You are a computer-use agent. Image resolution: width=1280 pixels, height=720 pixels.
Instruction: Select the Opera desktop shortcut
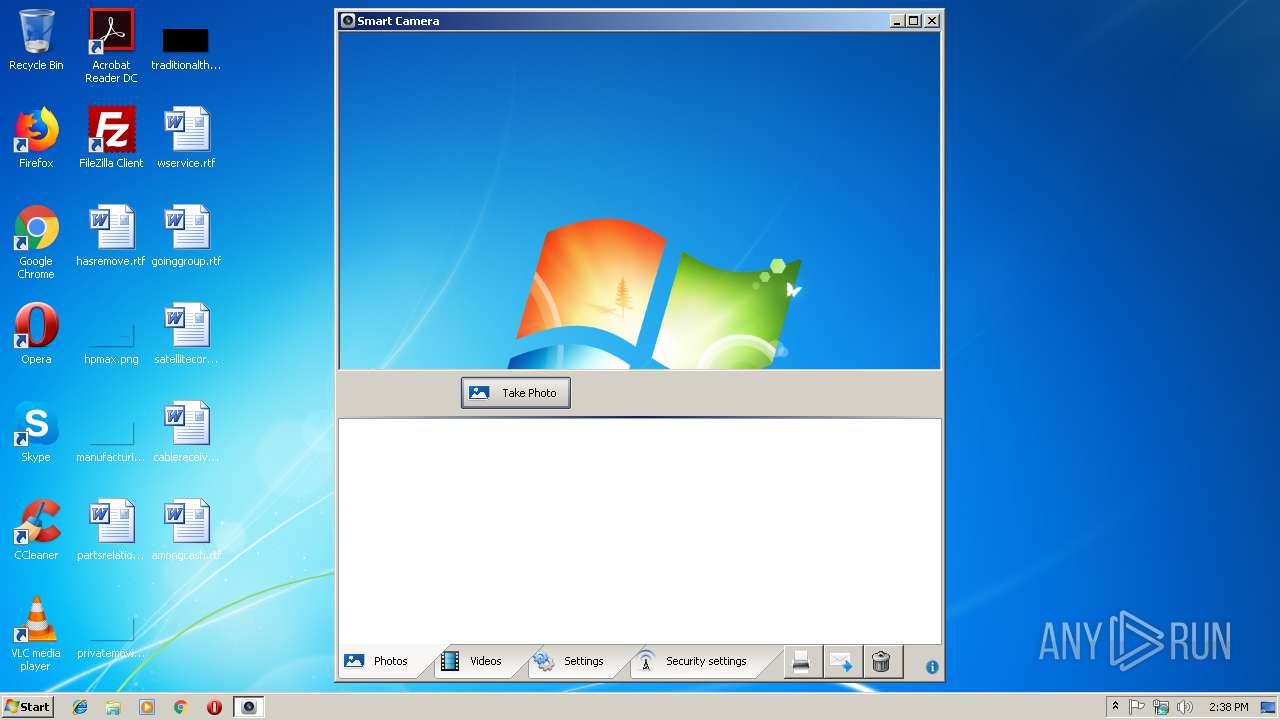pyautogui.click(x=36, y=334)
